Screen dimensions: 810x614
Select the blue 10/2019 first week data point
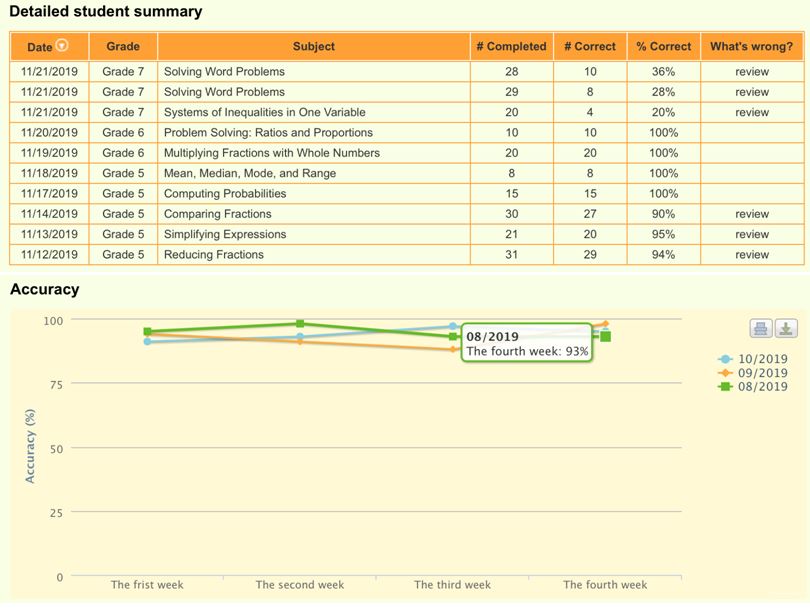[x=147, y=341]
